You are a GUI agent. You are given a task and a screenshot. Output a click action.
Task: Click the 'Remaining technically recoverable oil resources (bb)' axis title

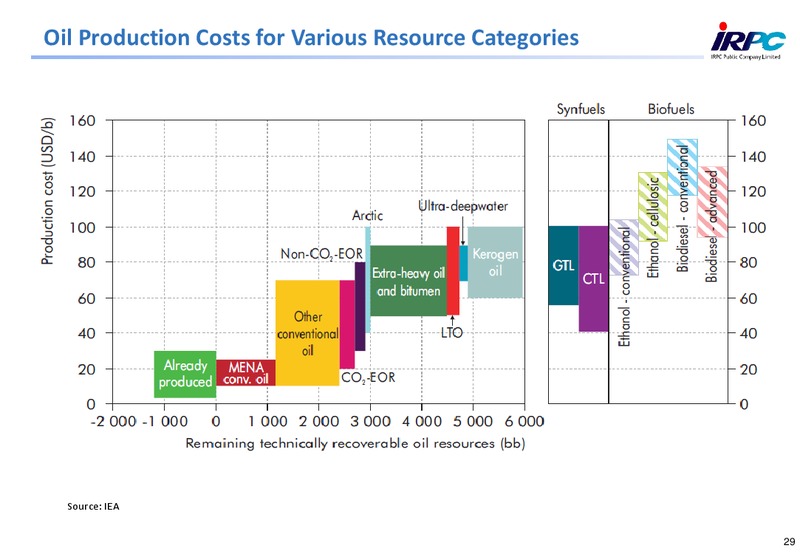[x=355, y=444]
